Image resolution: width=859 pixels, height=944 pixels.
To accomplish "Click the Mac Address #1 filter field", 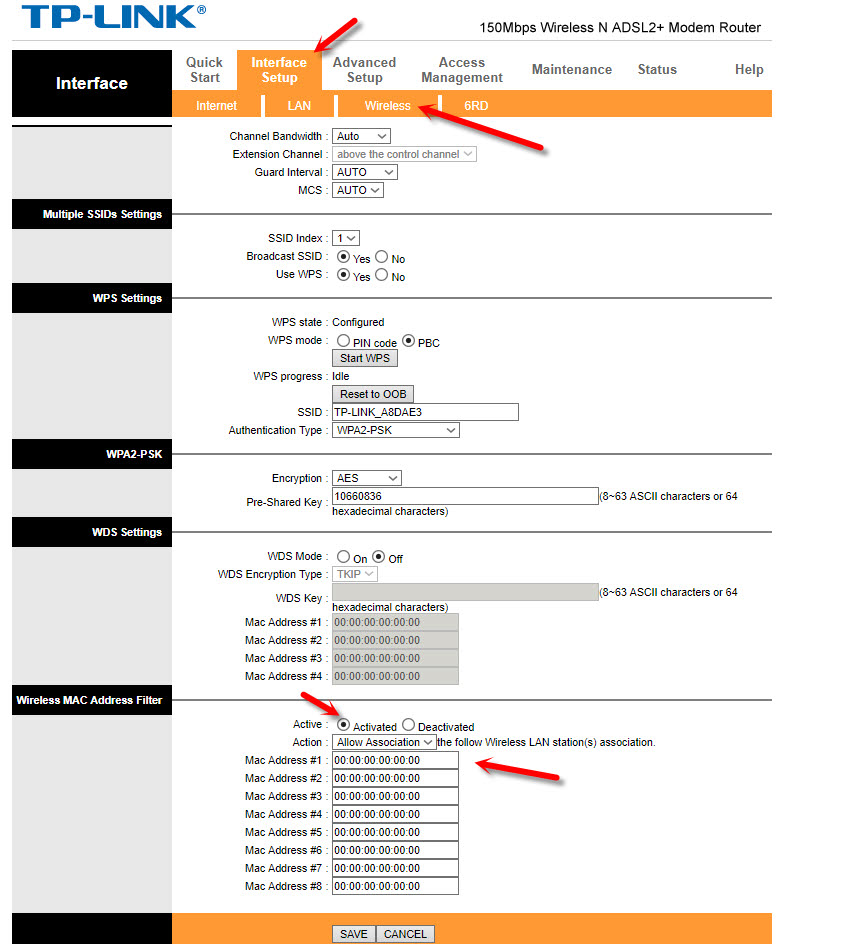I will (395, 760).
